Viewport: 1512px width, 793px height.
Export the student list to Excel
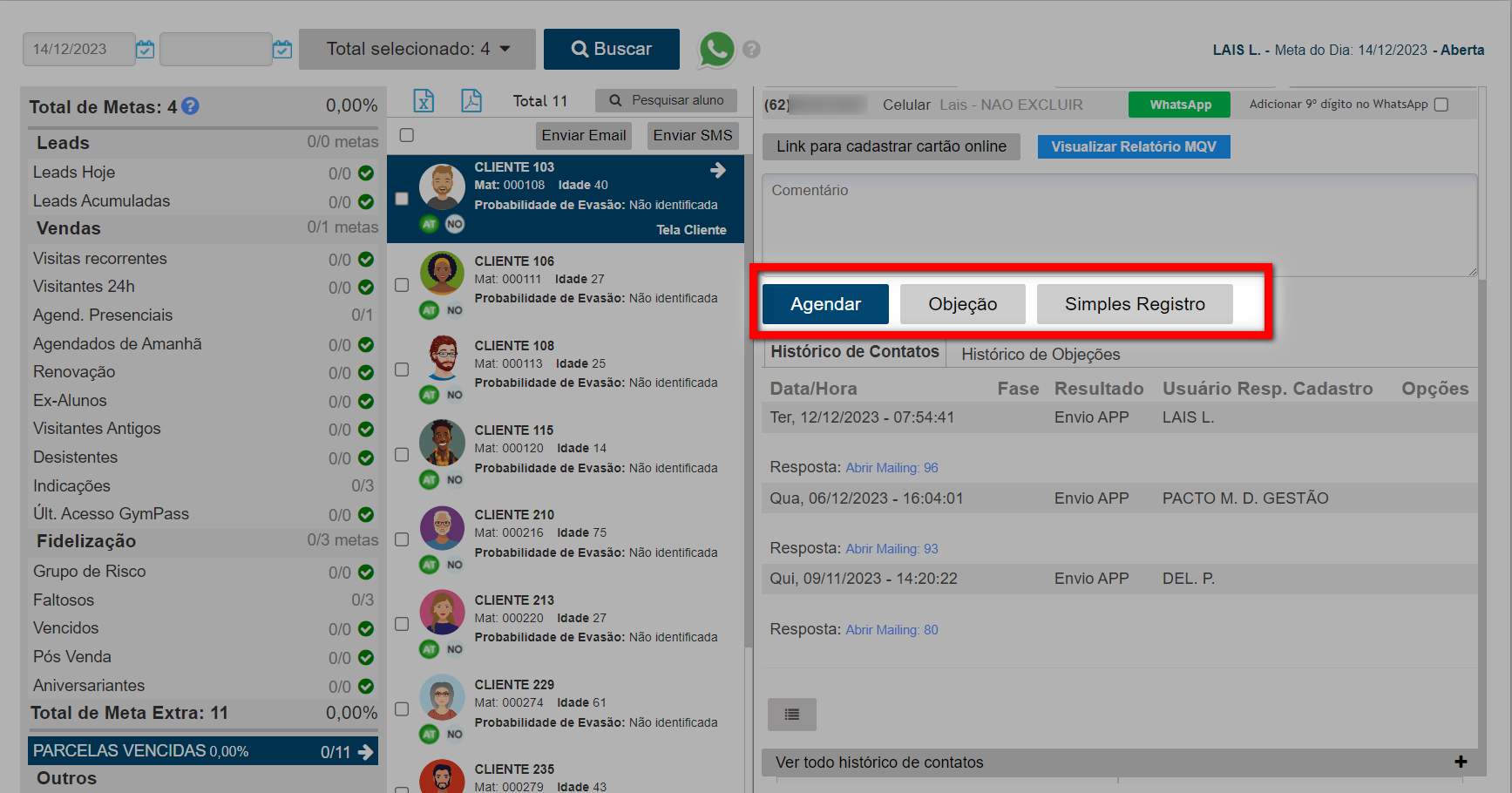click(x=424, y=101)
